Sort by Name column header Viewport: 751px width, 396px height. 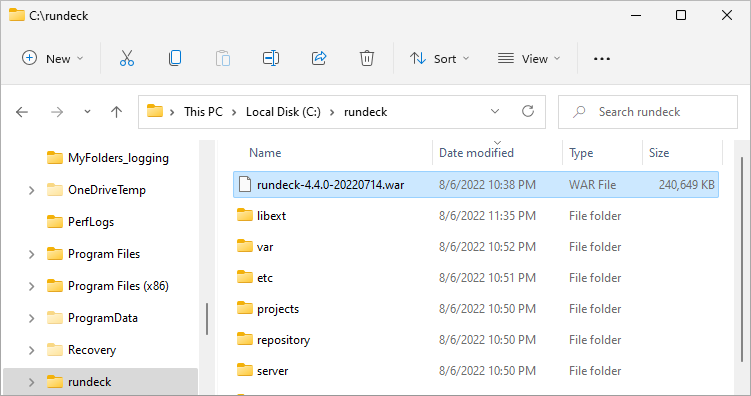[265, 153]
